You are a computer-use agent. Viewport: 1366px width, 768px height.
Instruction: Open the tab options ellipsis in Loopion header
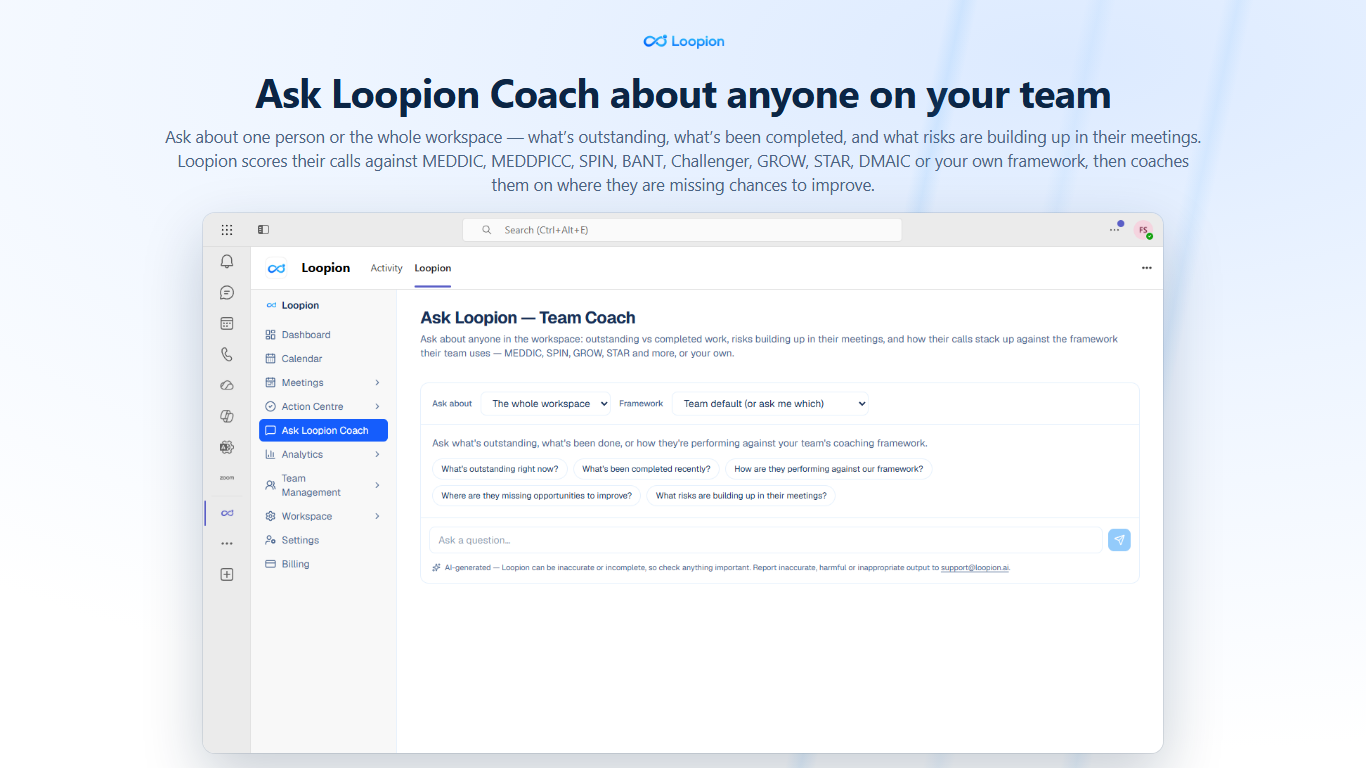(1147, 268)
